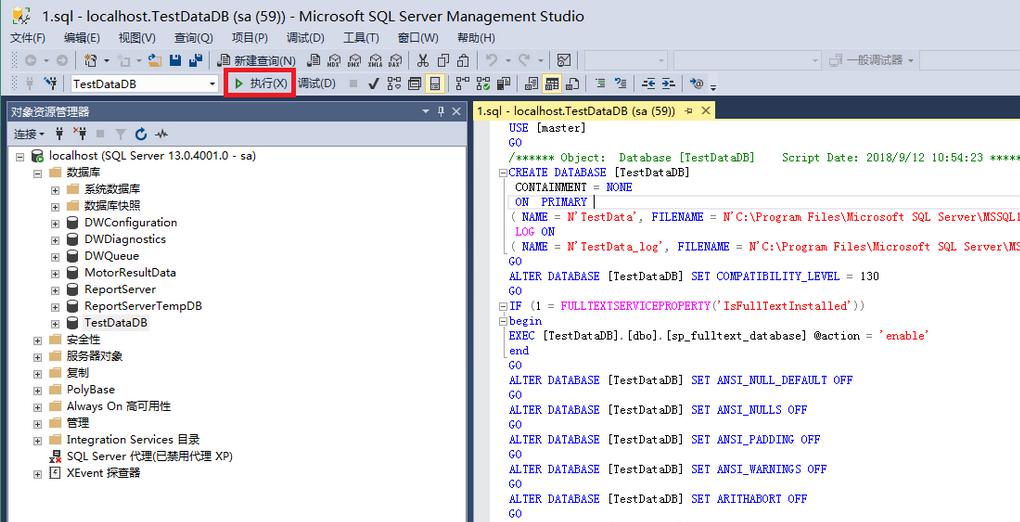Click the Change Connection icon
The height and width of the screenshot is (522, 1020).
click(50, 83)
